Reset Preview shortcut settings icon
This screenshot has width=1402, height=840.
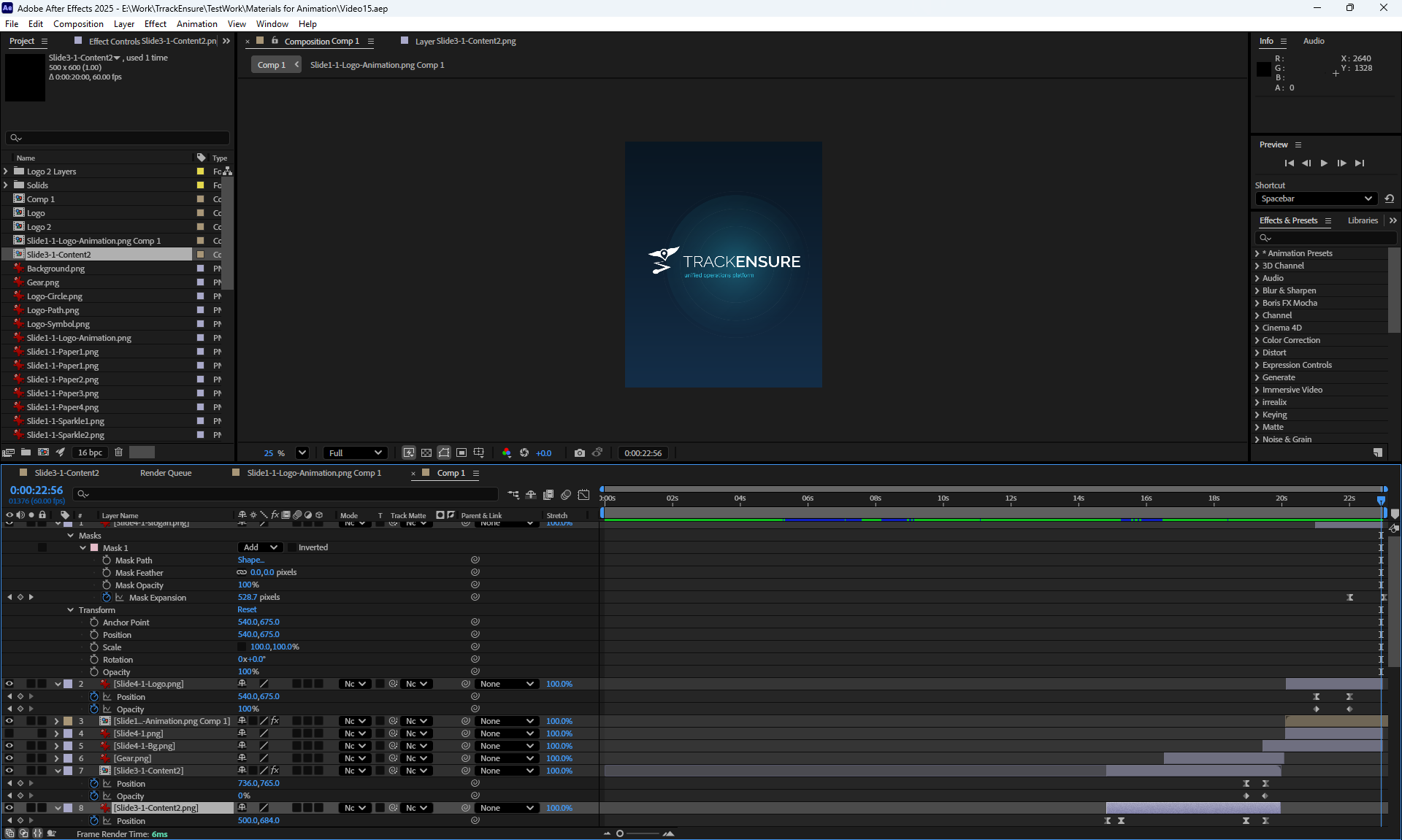coord(1390,199)
